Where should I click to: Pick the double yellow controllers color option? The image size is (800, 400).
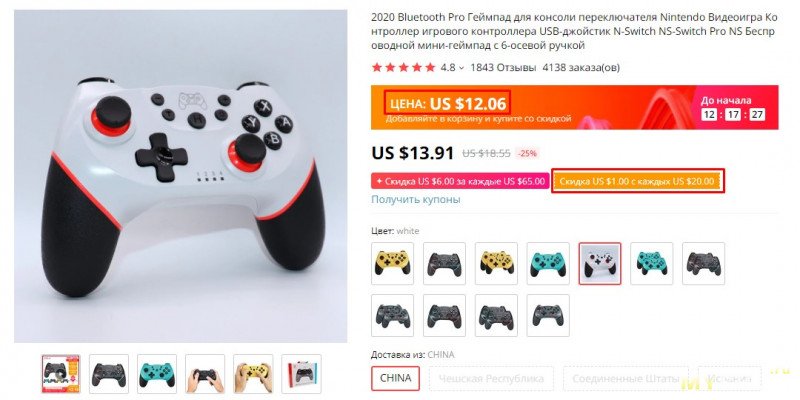click(496, 263)
